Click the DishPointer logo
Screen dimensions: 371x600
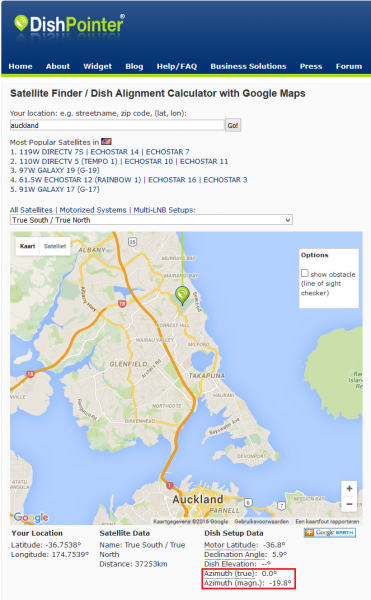(x=69, y=24)
